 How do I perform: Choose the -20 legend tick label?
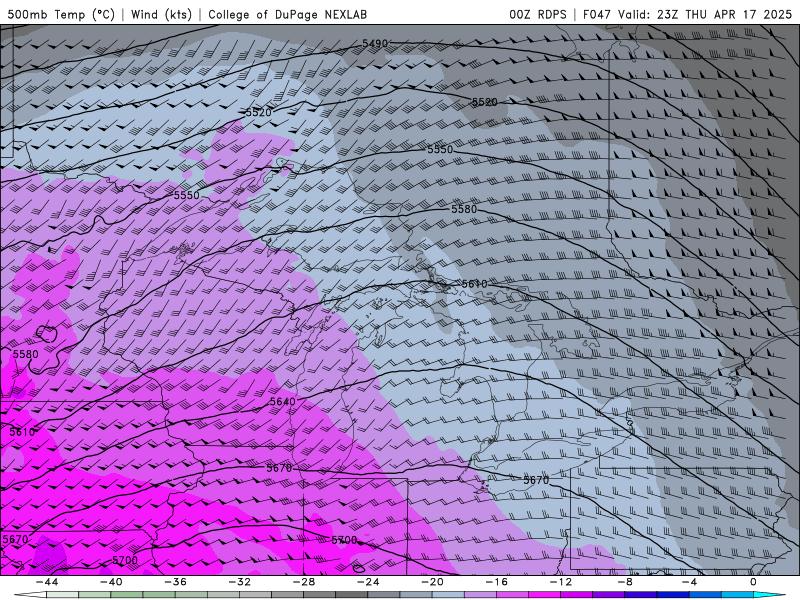coord(432,582)
